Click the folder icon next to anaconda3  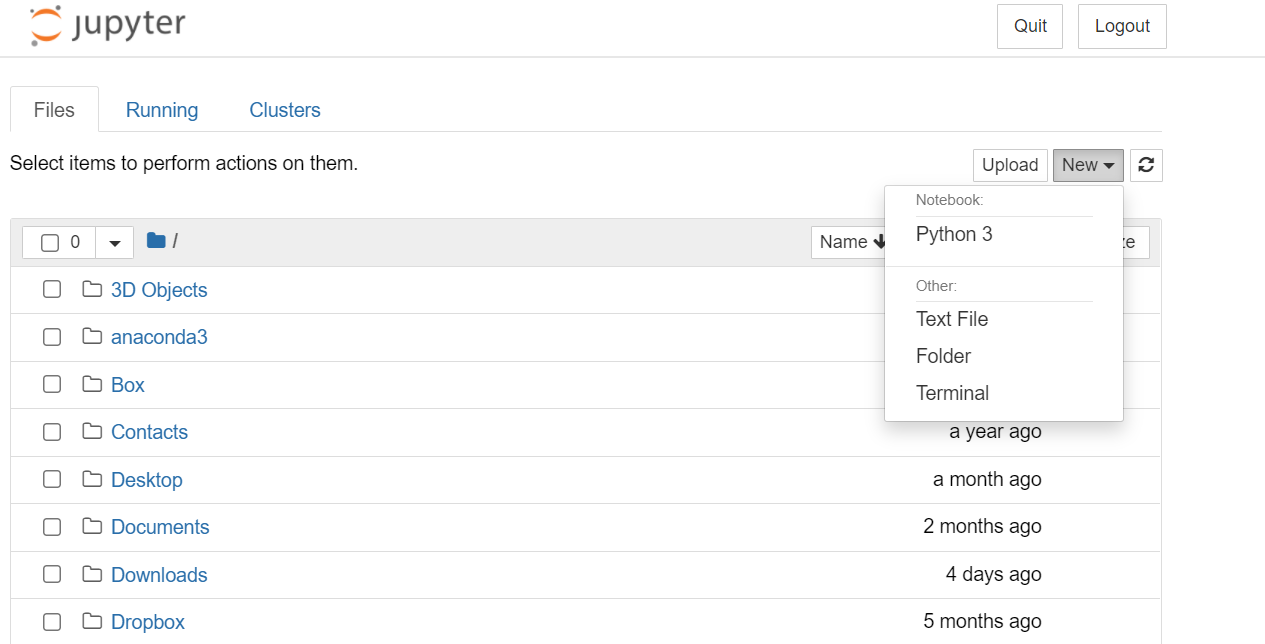pyautogui.click(x=94, y=337)
